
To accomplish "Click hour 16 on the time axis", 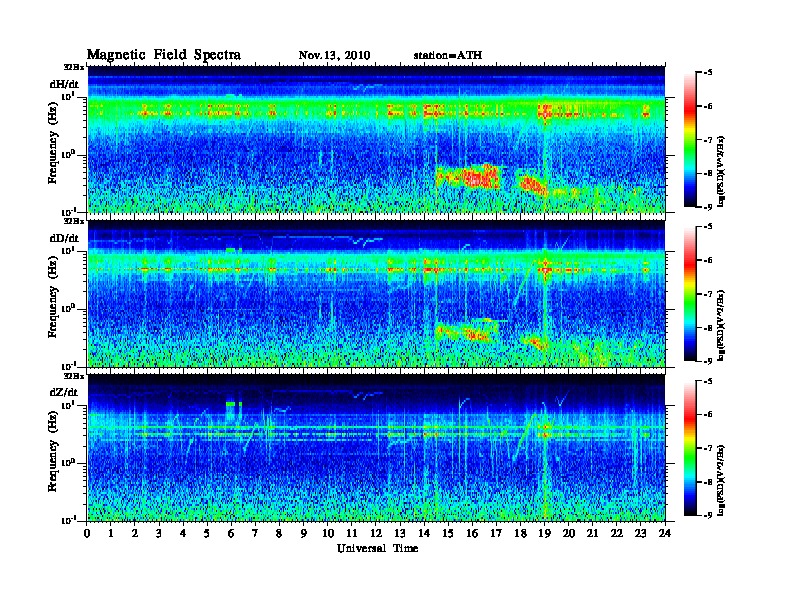I will click(x=472, y=534).
